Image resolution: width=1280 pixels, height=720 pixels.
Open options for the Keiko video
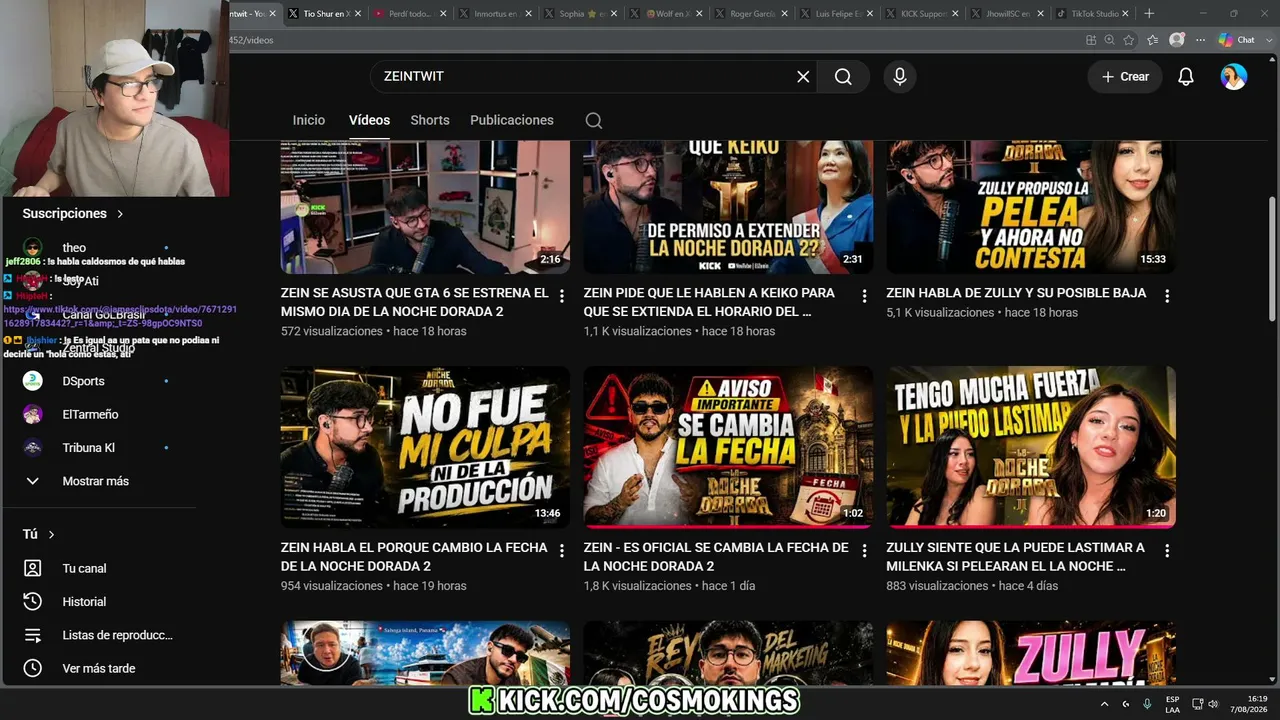click(865, 296)
